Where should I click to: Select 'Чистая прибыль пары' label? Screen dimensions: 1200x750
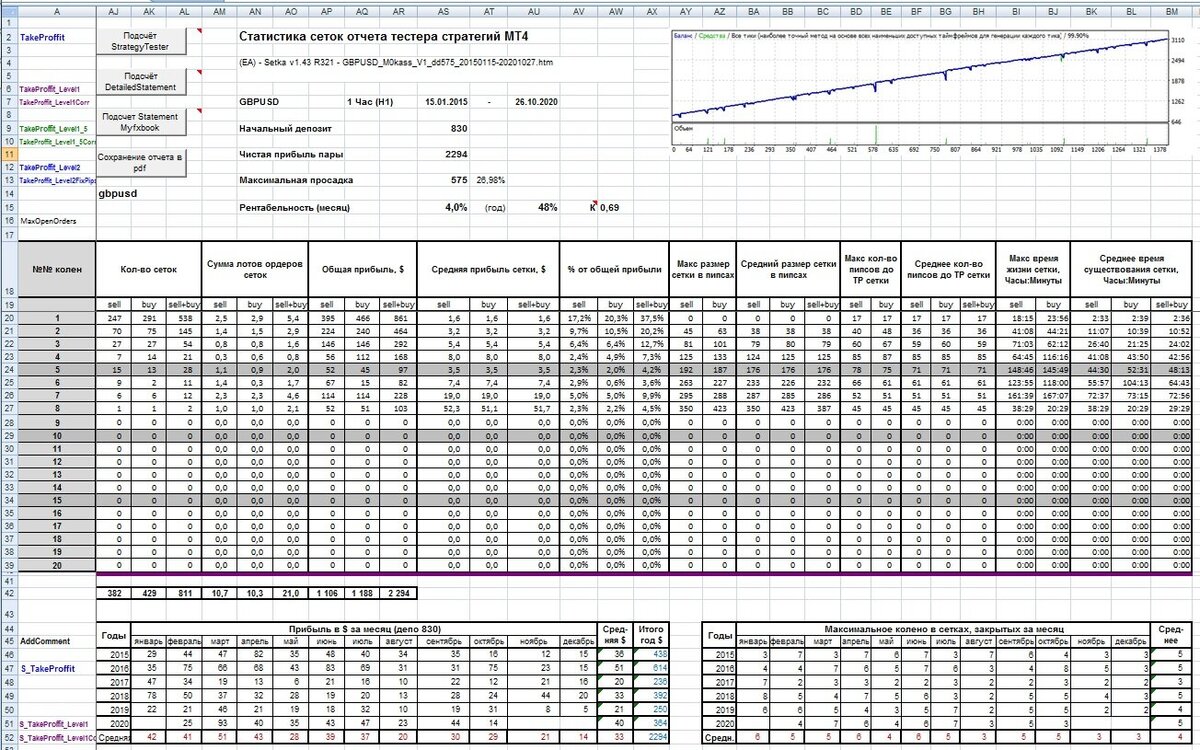[289, 154]
